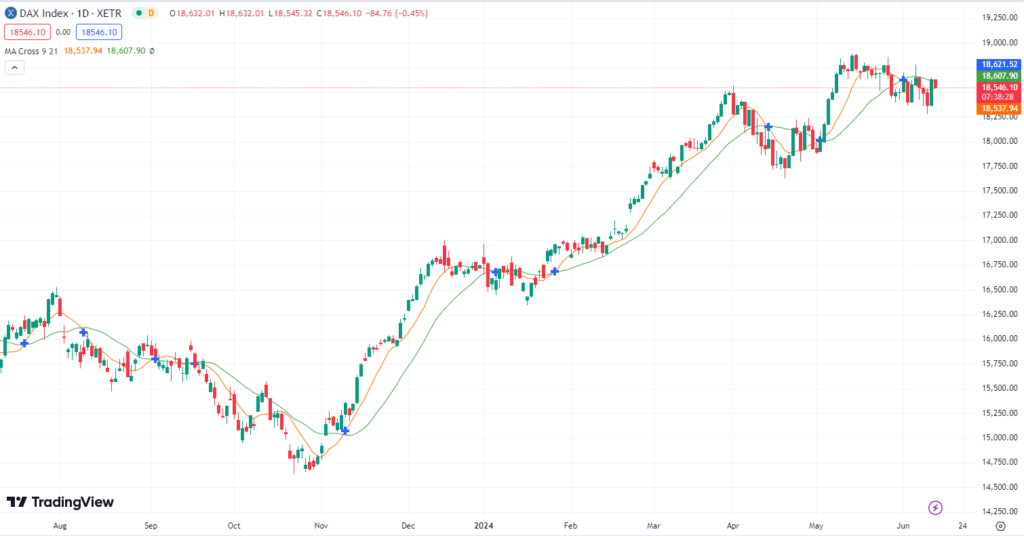Click the MA cross marker in November

[345, 431]
